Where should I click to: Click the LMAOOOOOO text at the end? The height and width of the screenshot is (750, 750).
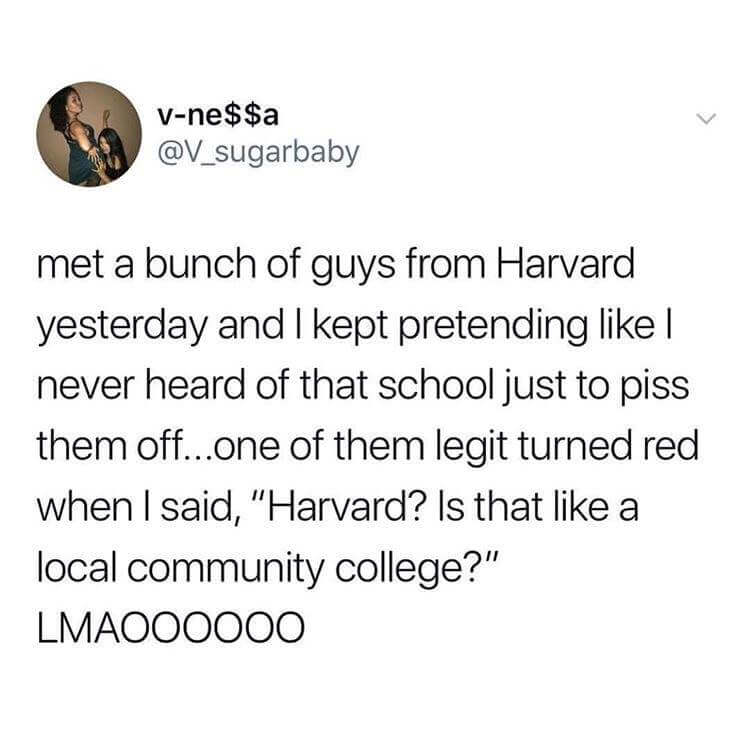171,628
